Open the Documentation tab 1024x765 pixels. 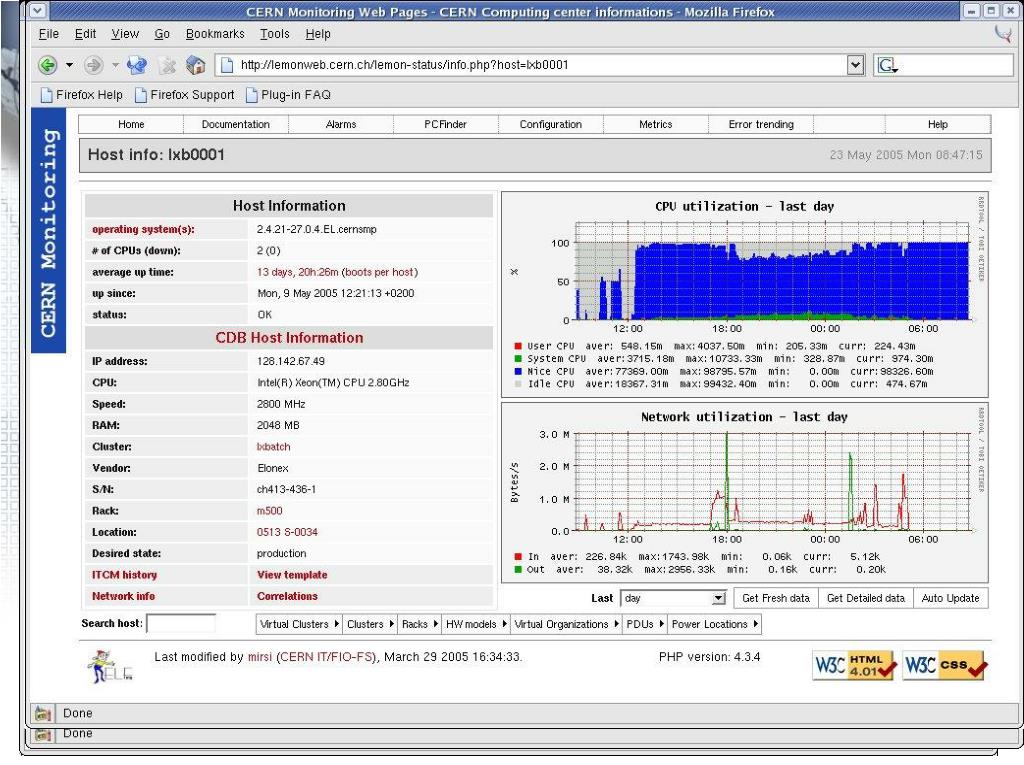click(x=236, y=124)
